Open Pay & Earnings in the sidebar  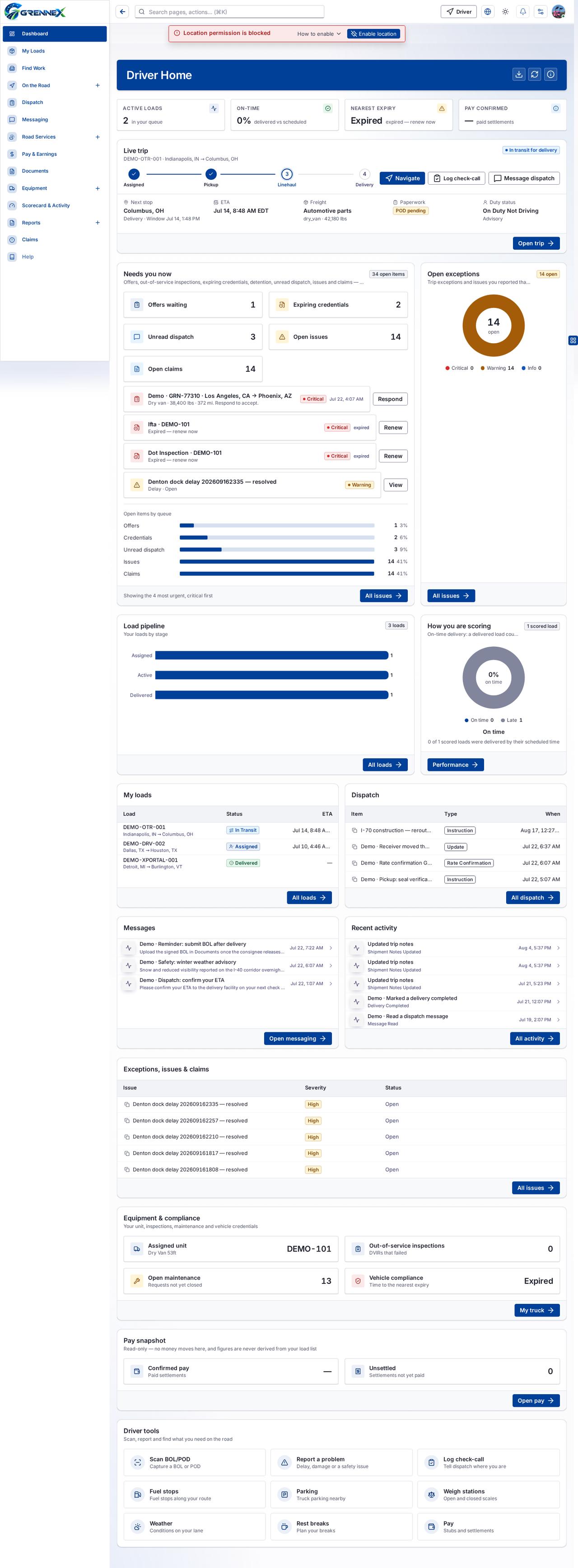55,154
